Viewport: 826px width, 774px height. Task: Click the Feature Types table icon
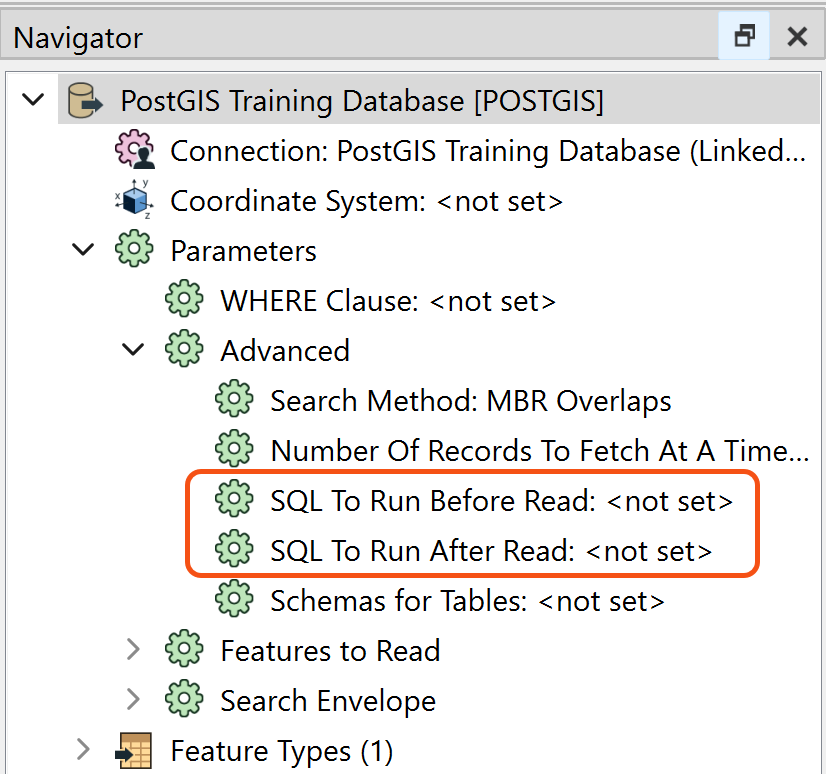(x=134, y=751)
